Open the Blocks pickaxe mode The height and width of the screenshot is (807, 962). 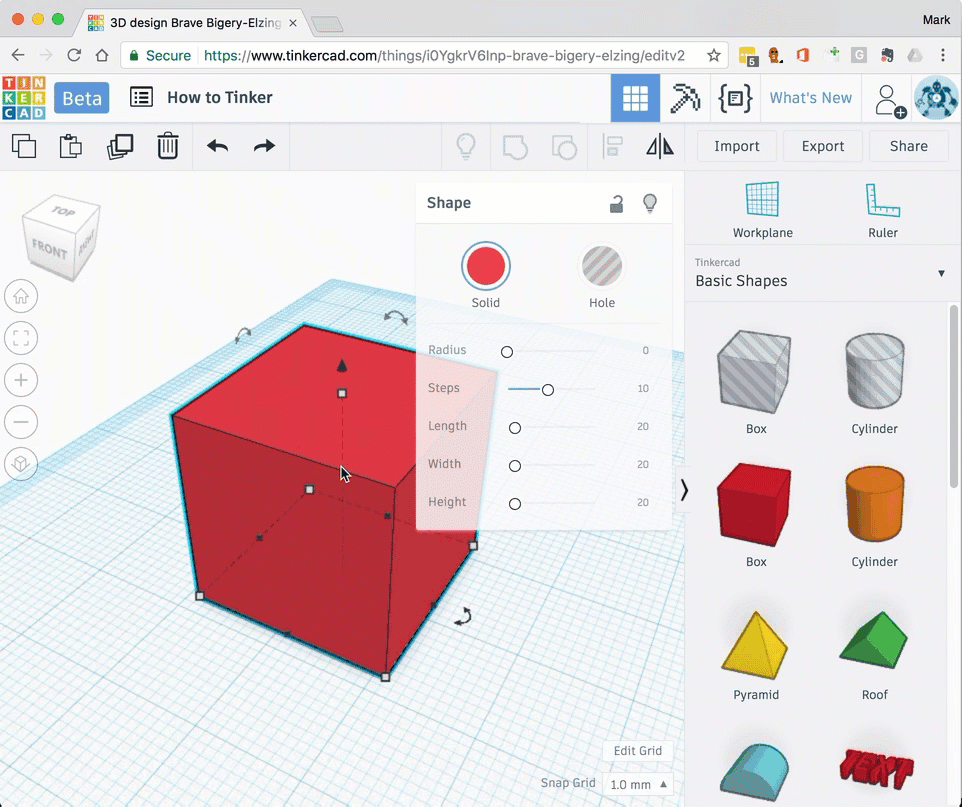click(685, 98)
